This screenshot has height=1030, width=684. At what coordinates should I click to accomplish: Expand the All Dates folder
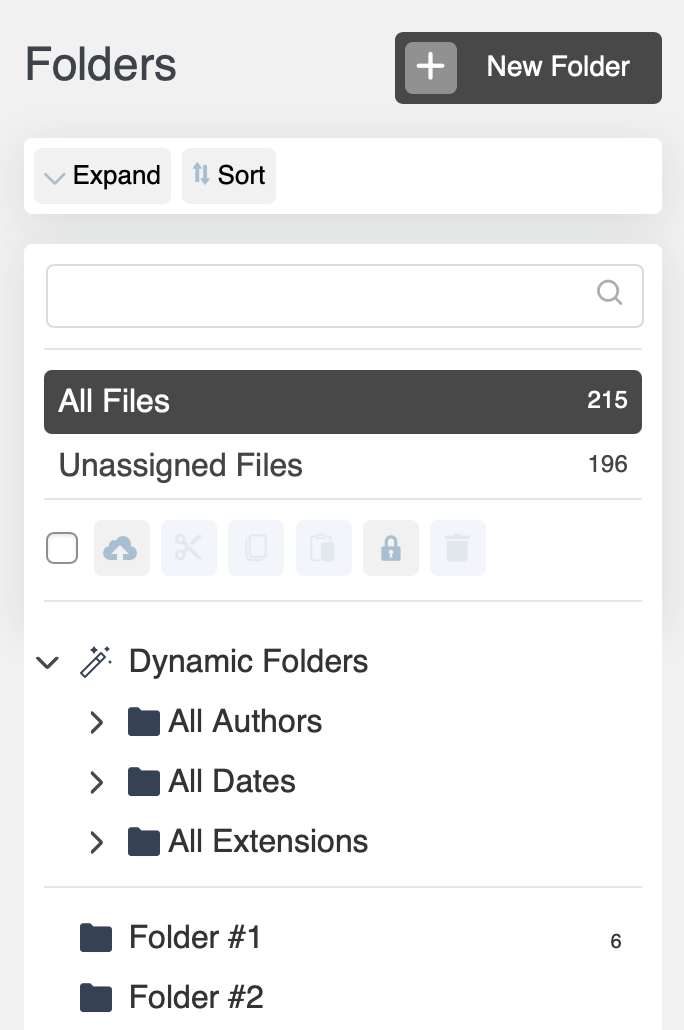point(96,782)
